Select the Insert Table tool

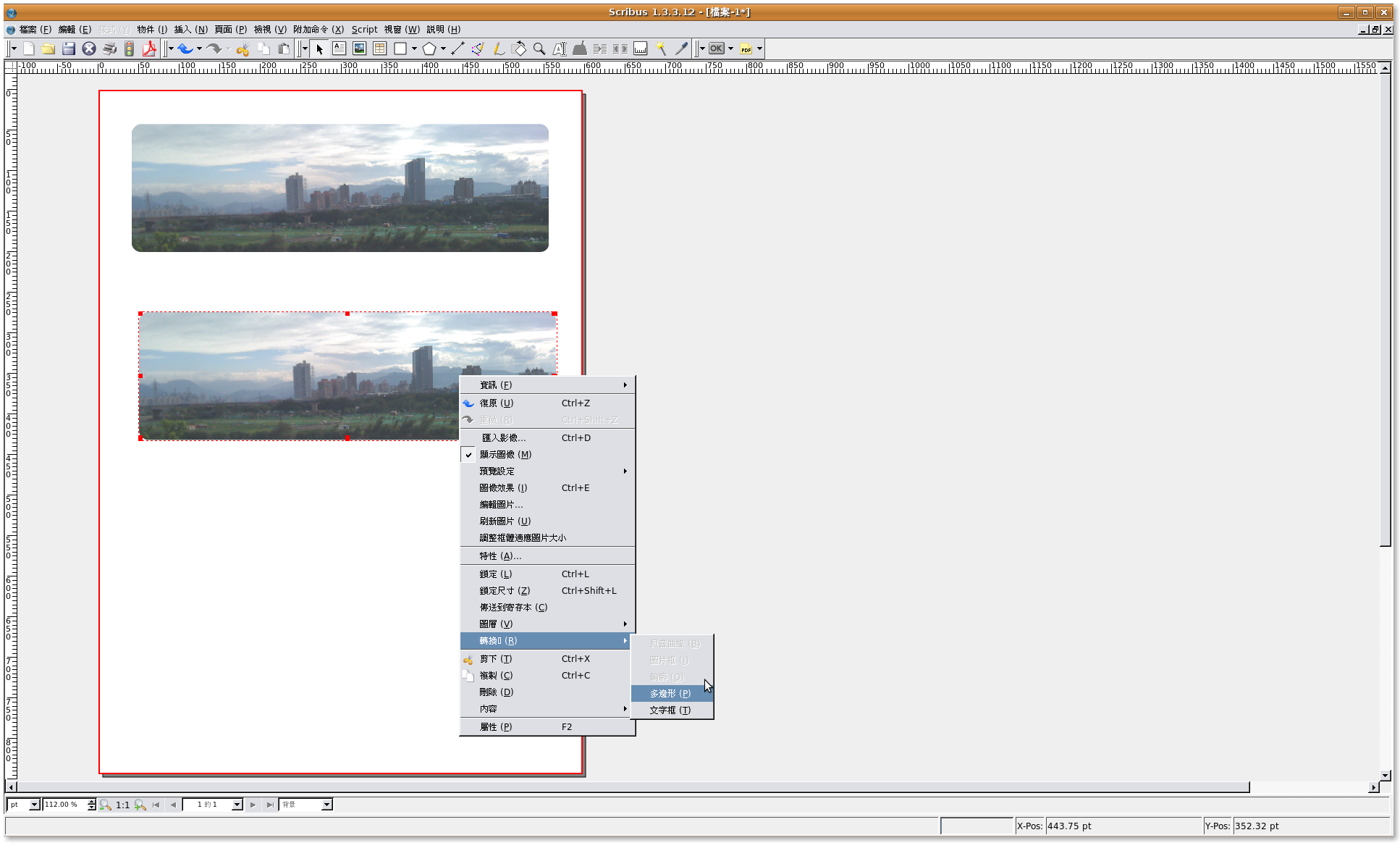pos(379,49)
